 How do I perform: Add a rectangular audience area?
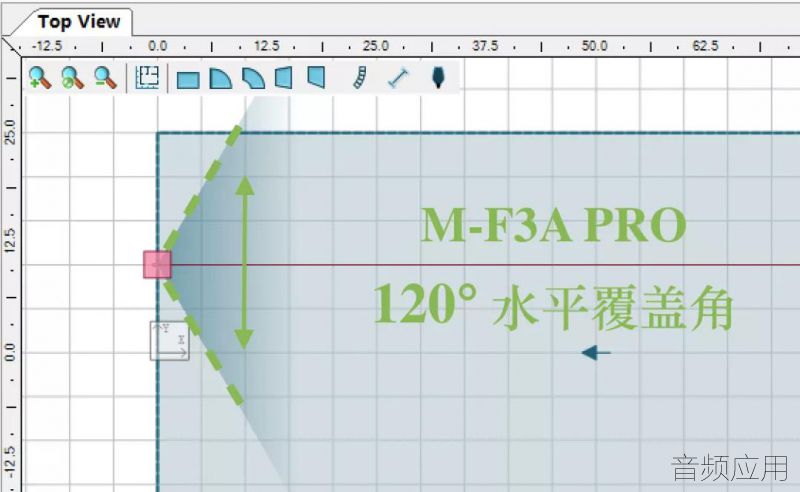coord(188,80)
